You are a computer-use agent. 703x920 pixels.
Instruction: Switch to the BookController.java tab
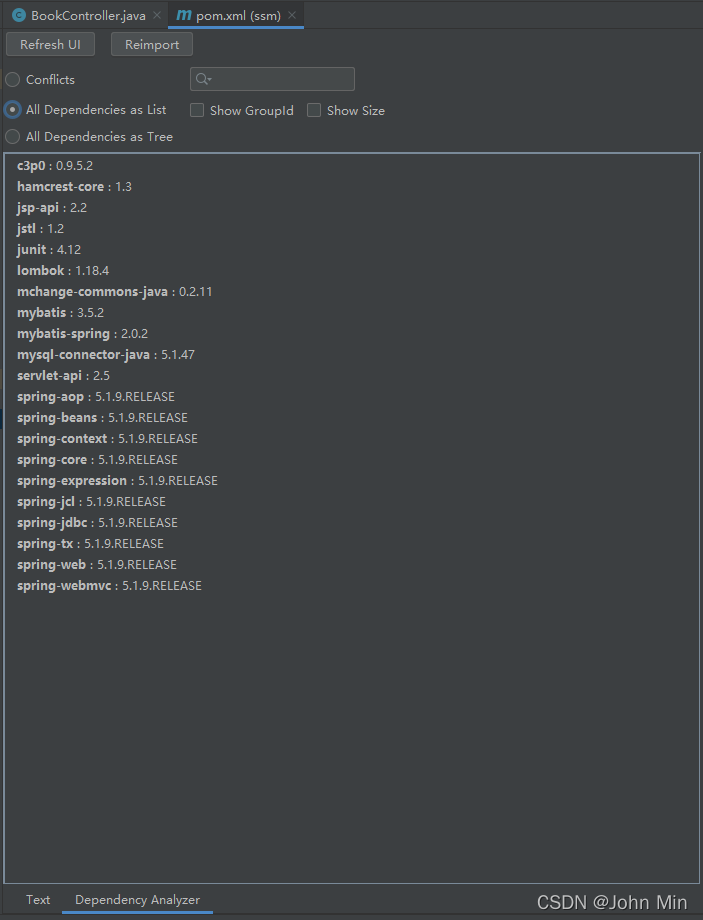(88, 15)
